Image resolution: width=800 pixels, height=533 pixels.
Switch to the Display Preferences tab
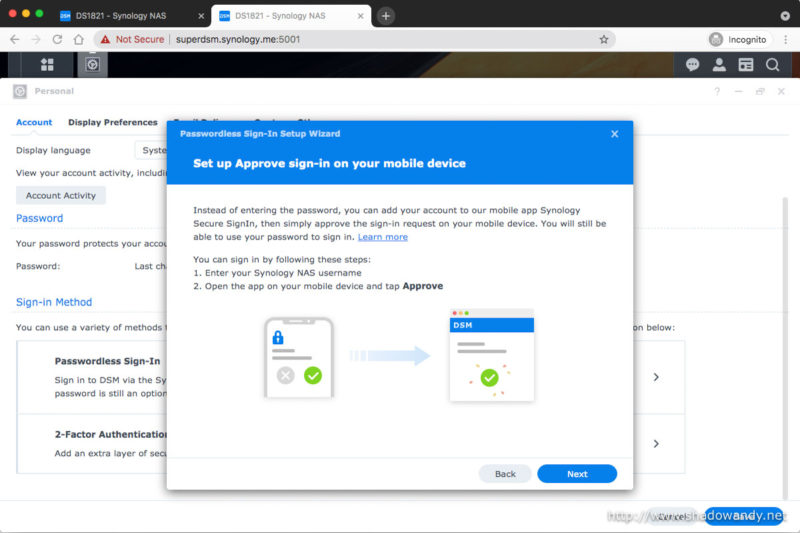pyautogui.click(x=112, y=122)
